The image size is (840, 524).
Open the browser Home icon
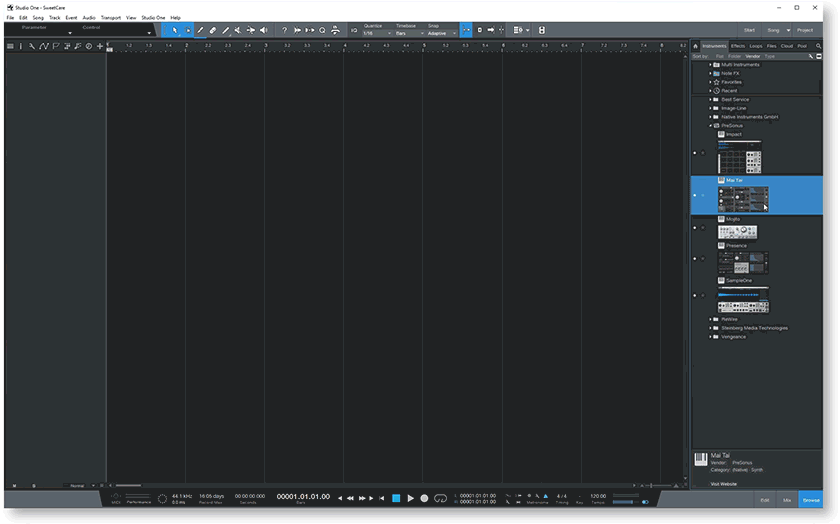pos(695,46)
